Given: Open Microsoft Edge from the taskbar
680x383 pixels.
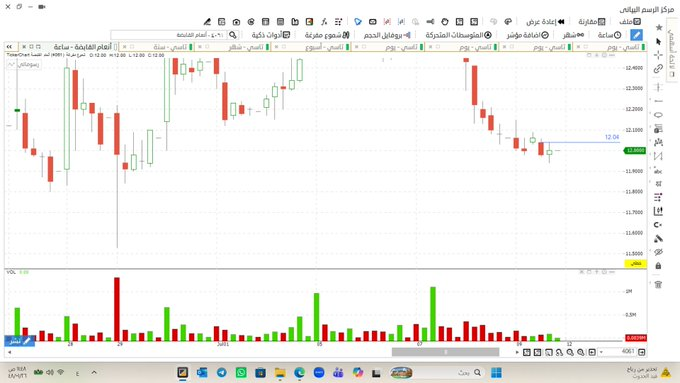Looking at the screenshot, I should pyautogui.click(x=299, y=373).
